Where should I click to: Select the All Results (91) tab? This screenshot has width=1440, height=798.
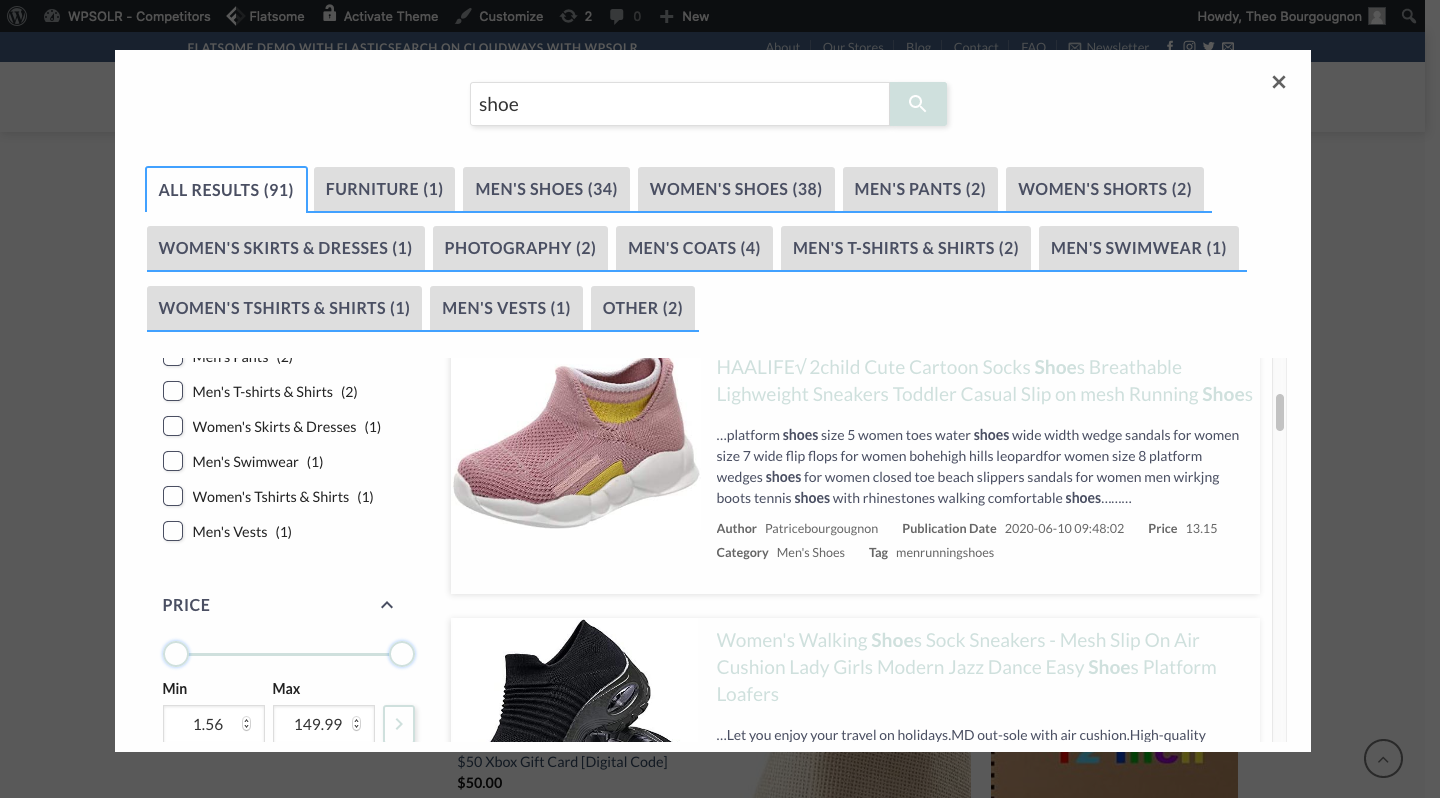click(x=226, y=190)
